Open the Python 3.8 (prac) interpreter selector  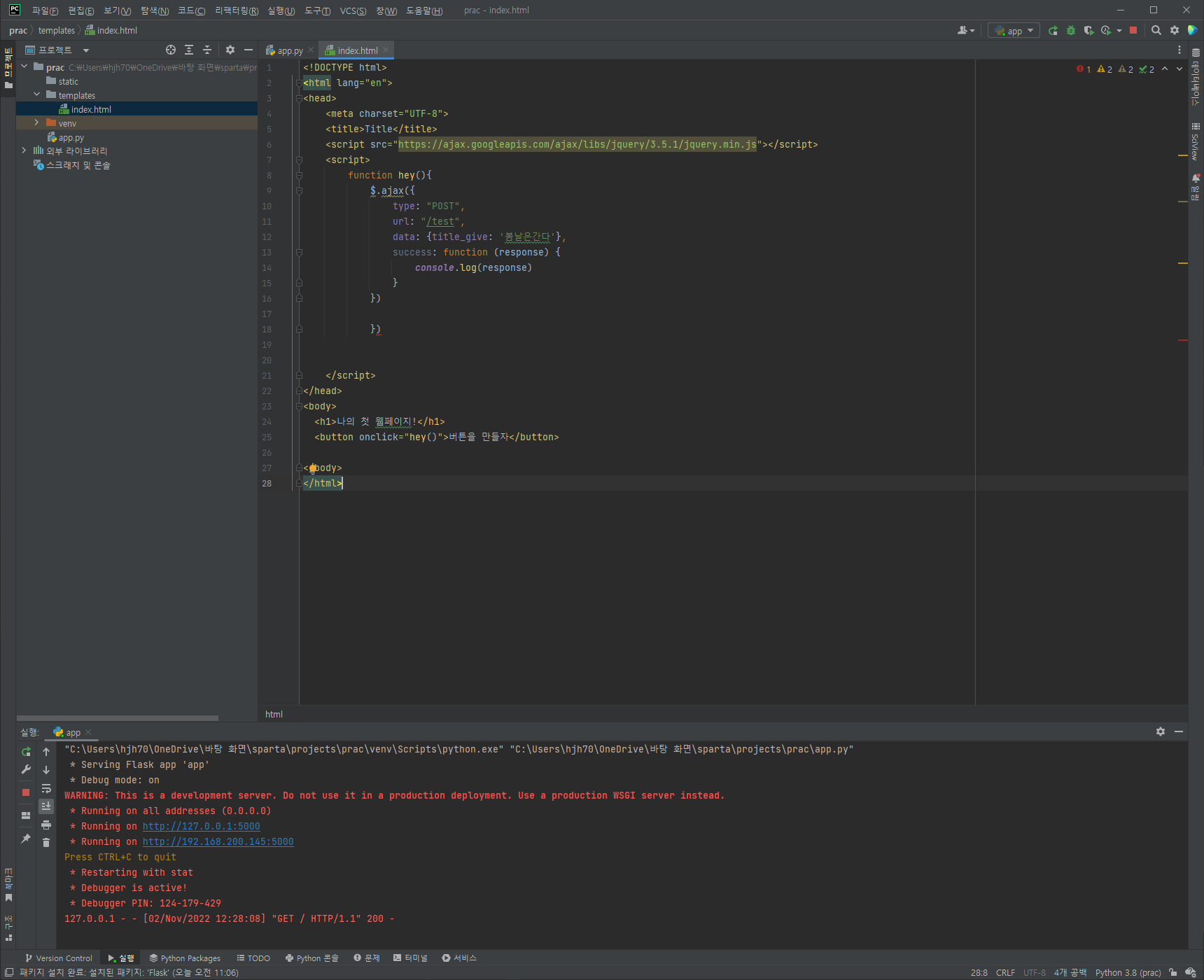point(1128,972)
